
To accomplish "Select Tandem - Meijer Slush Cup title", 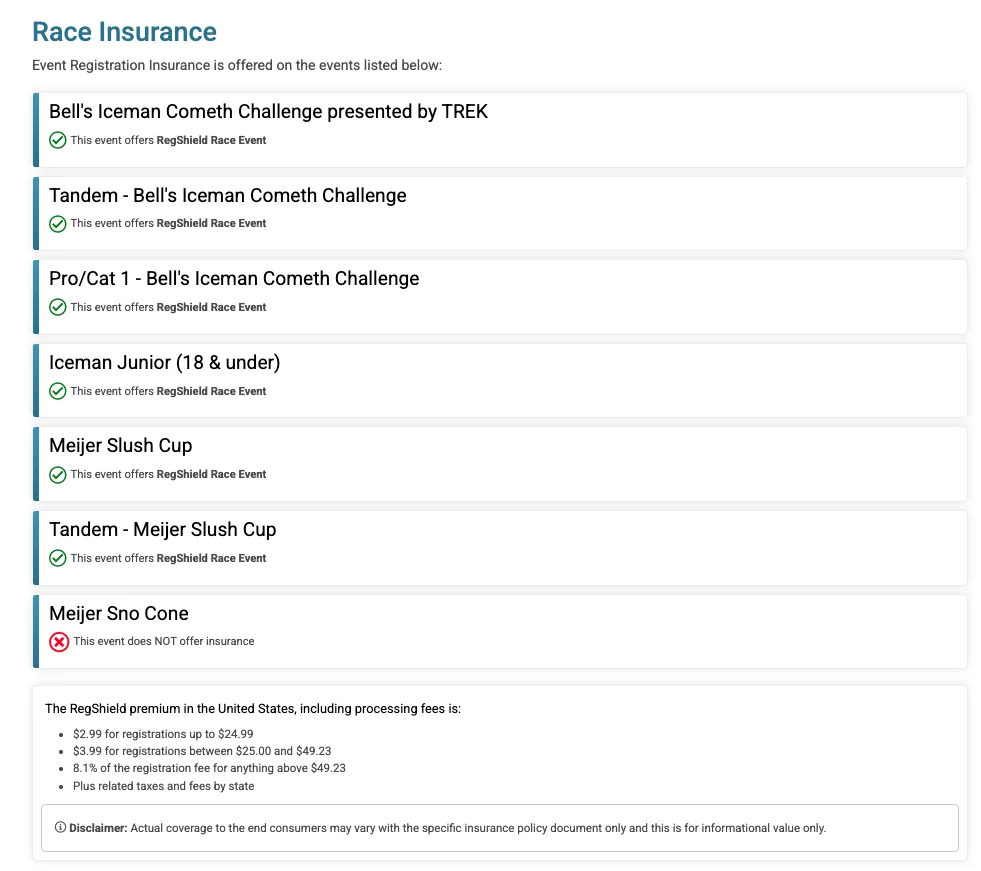I will point(162,530).
